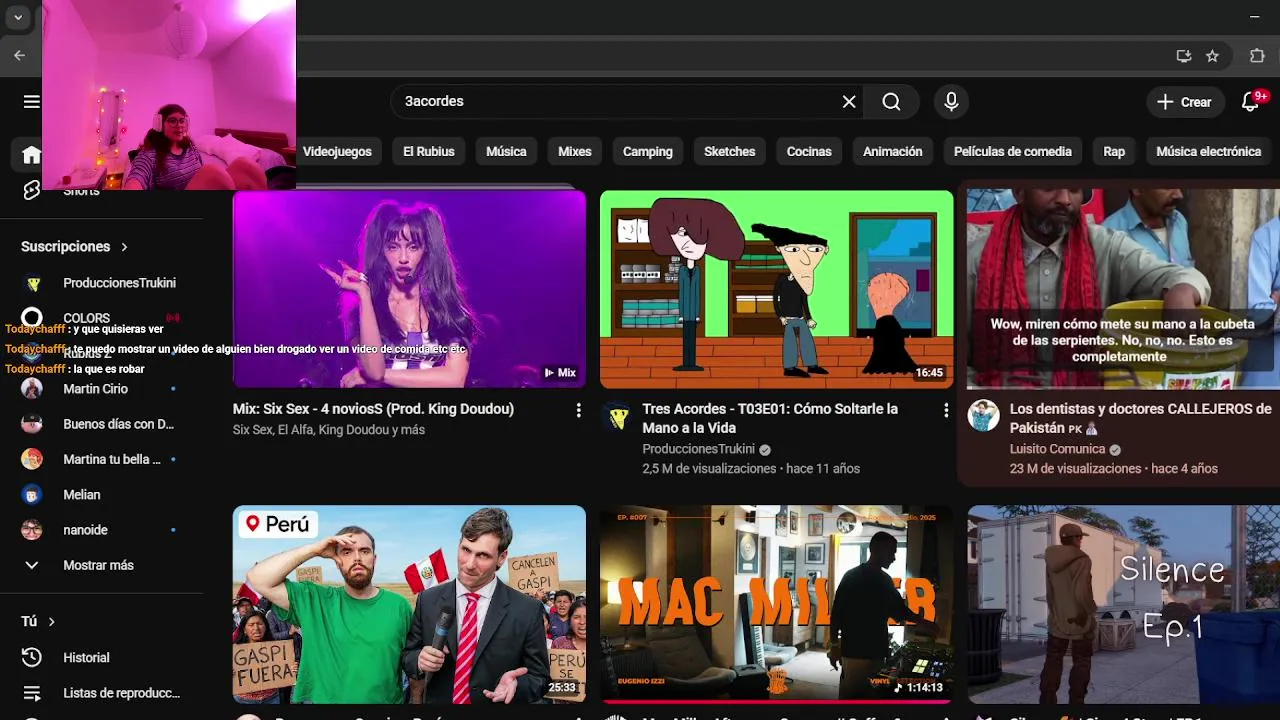Select the Música filter chip
This screenshot has width=1280, height=720.
coord(506,151)
